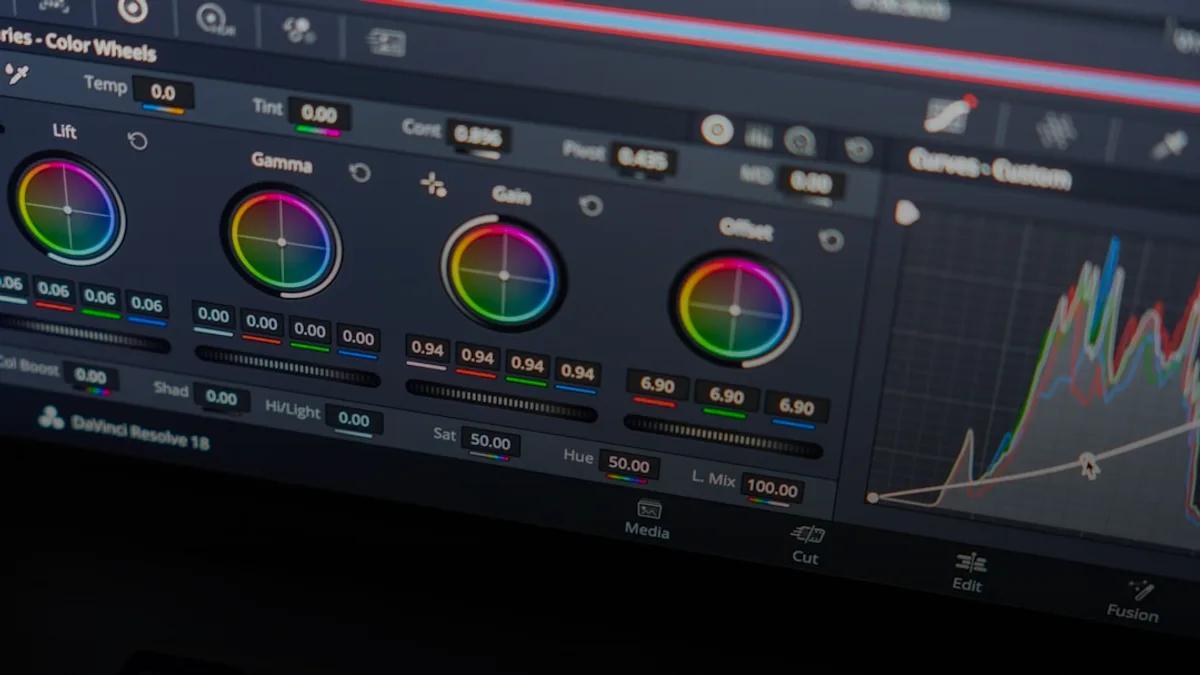Select Gain green channel value 0.94
The width and height of the screenshot is (1200, 675).
tap(527, 364)
